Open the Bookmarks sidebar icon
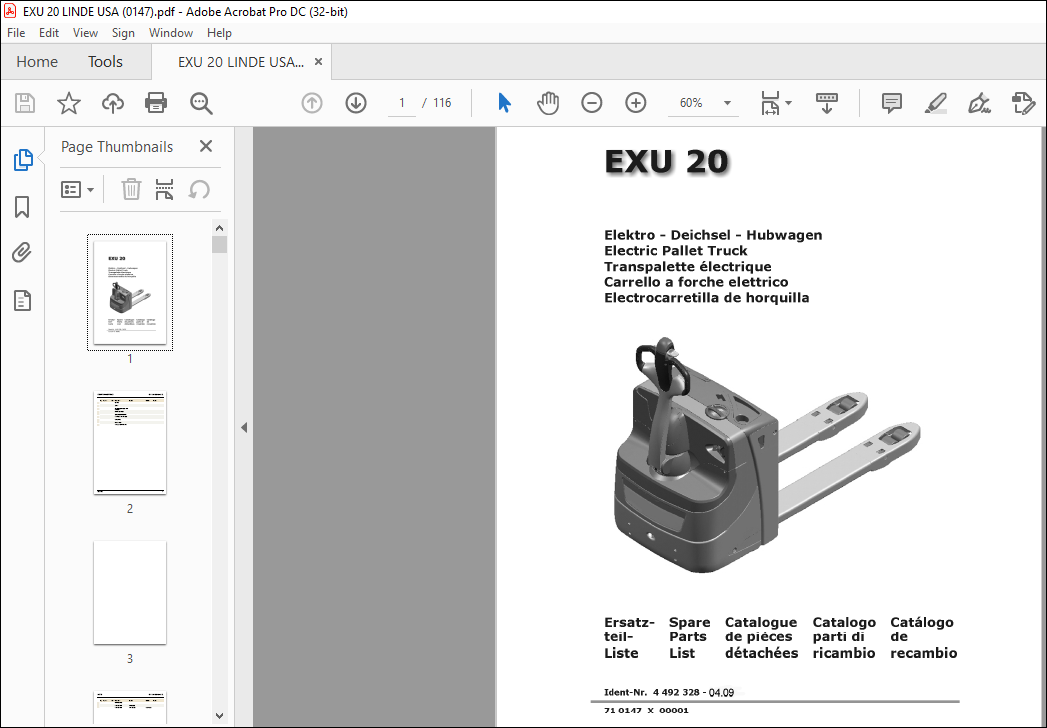The width and height of the screenshot is (1047, 728). click(x=22, y=207)
